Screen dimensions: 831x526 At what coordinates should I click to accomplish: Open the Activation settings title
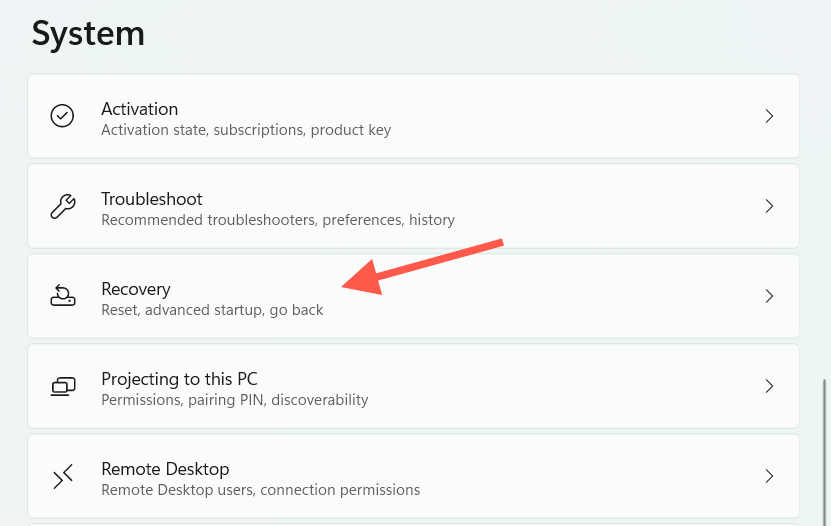[139, 109]
